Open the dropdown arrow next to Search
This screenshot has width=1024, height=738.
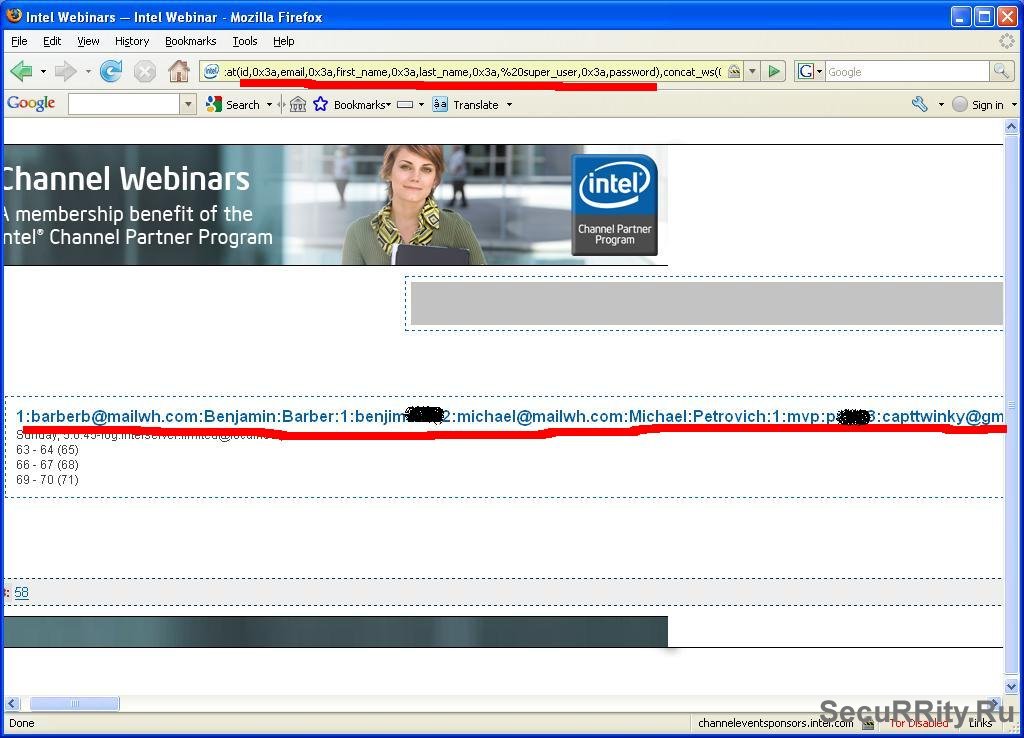pyautogui.click(x=269, y=104)
